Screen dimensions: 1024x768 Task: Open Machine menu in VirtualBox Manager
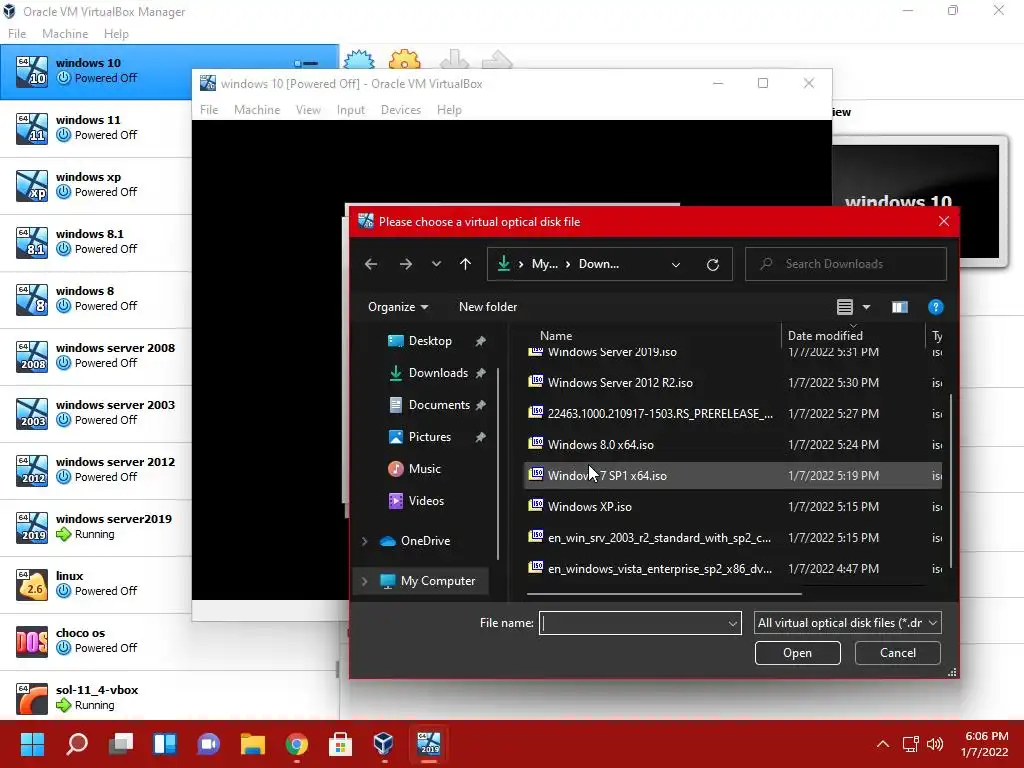point(65,34)
